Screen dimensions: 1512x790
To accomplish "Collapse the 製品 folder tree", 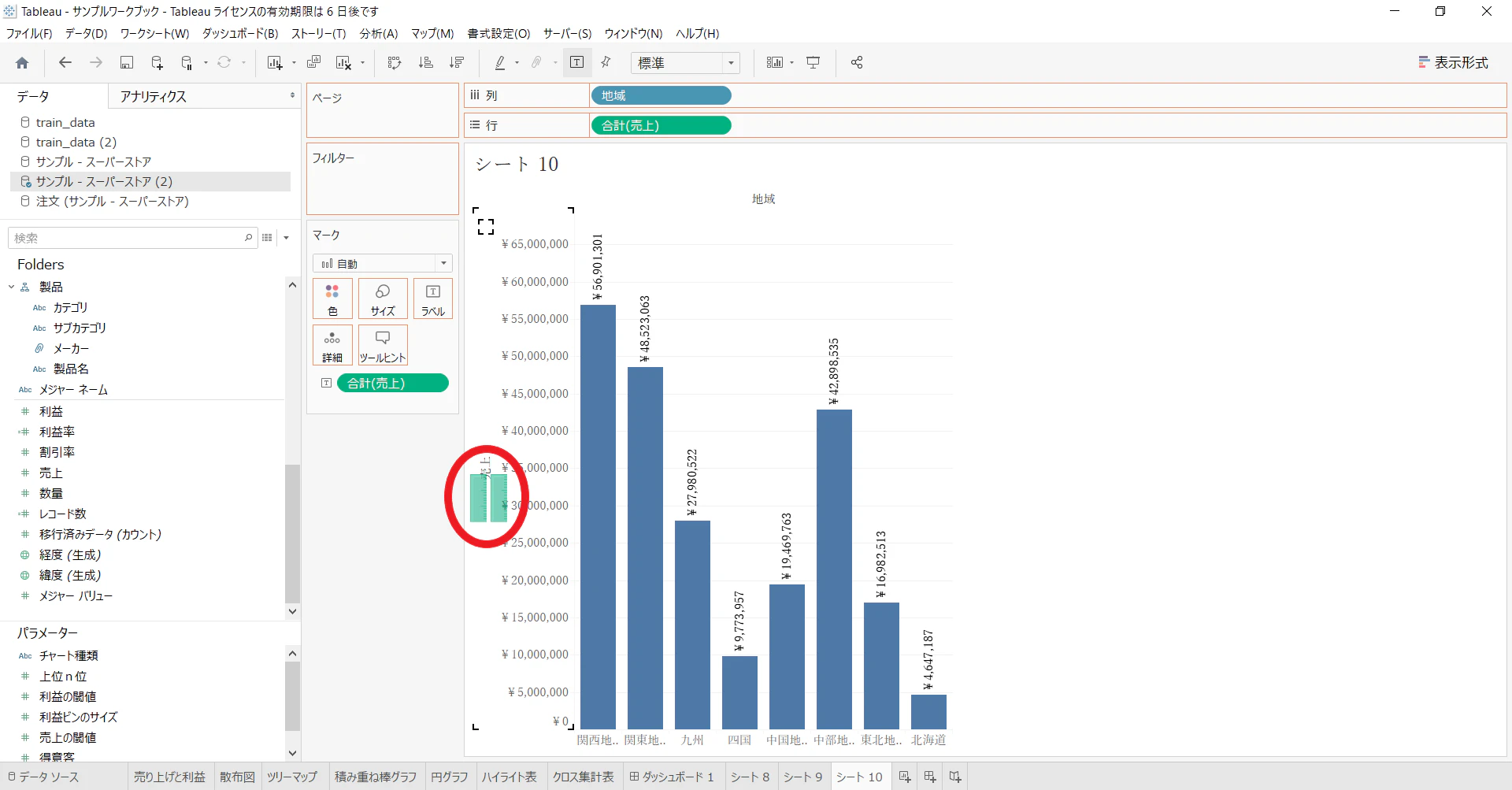I will pos(12,287).
